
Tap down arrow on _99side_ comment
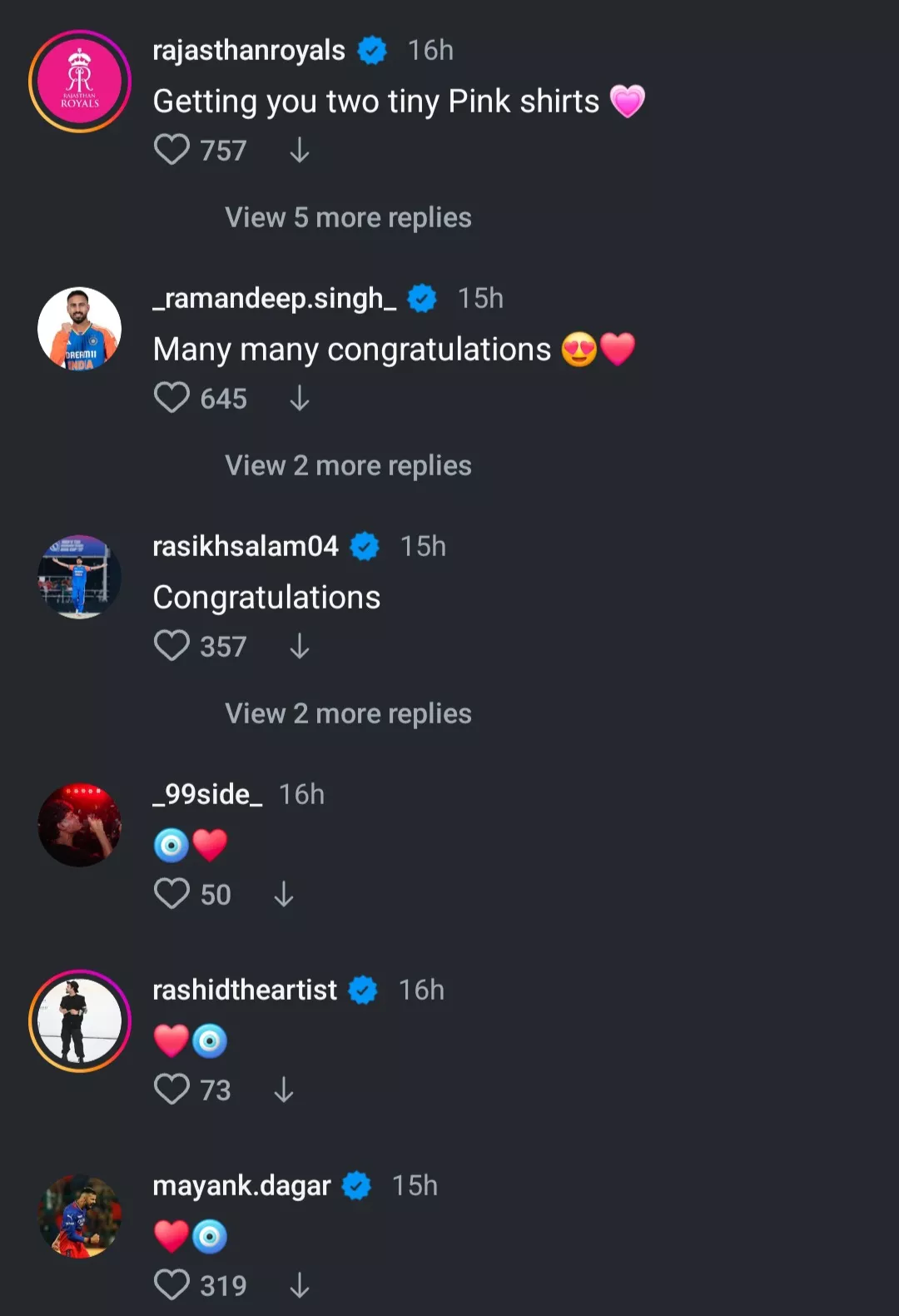(284, 894)
